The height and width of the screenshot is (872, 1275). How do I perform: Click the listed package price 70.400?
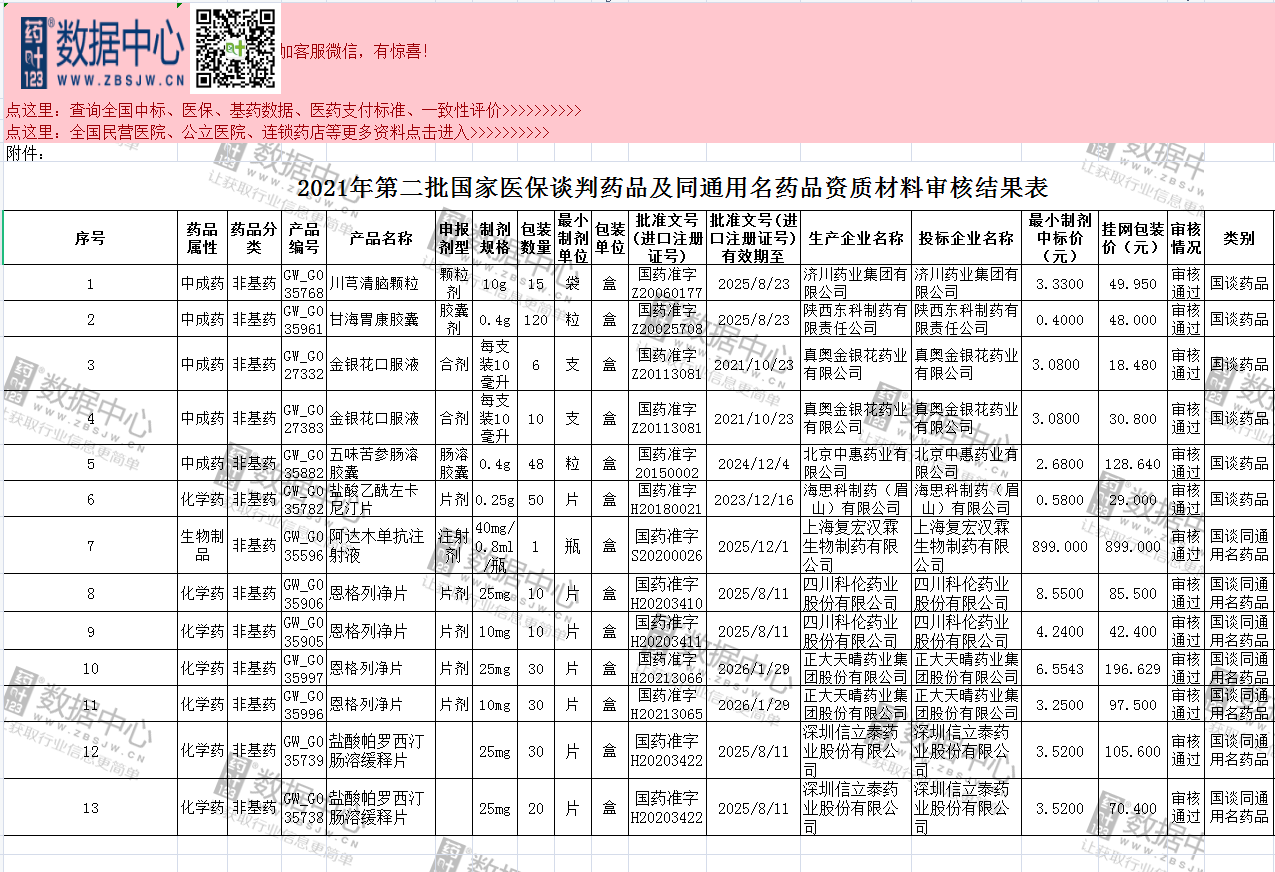click(1133, 807)
